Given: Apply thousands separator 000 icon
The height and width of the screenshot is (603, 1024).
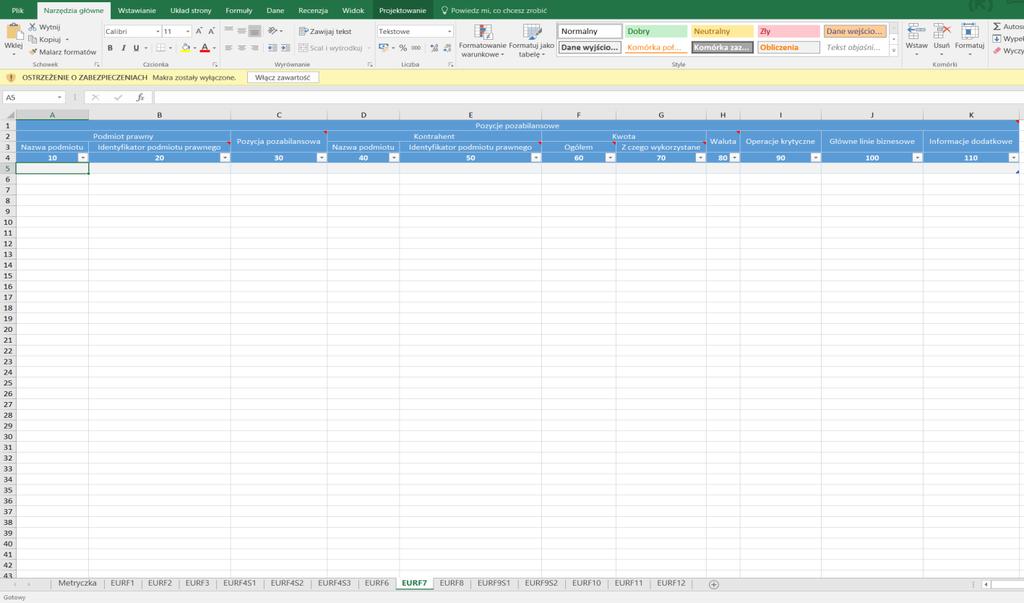Looking at the screenshot, I should point(416,48).
